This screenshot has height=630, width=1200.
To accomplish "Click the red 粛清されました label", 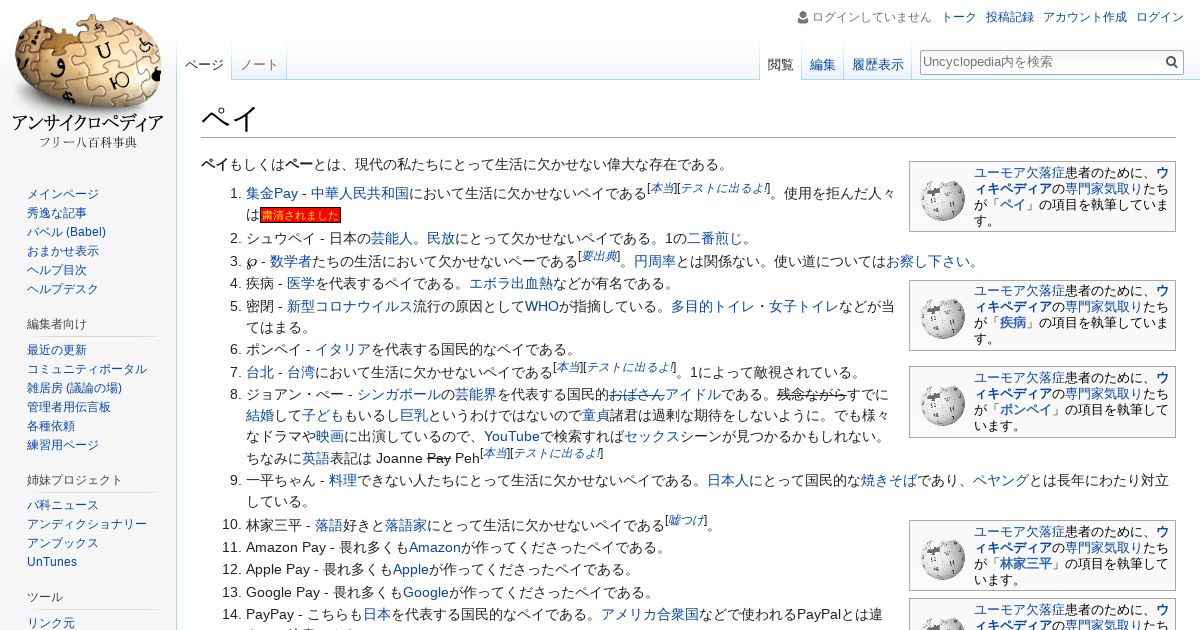I will [300, 215].
